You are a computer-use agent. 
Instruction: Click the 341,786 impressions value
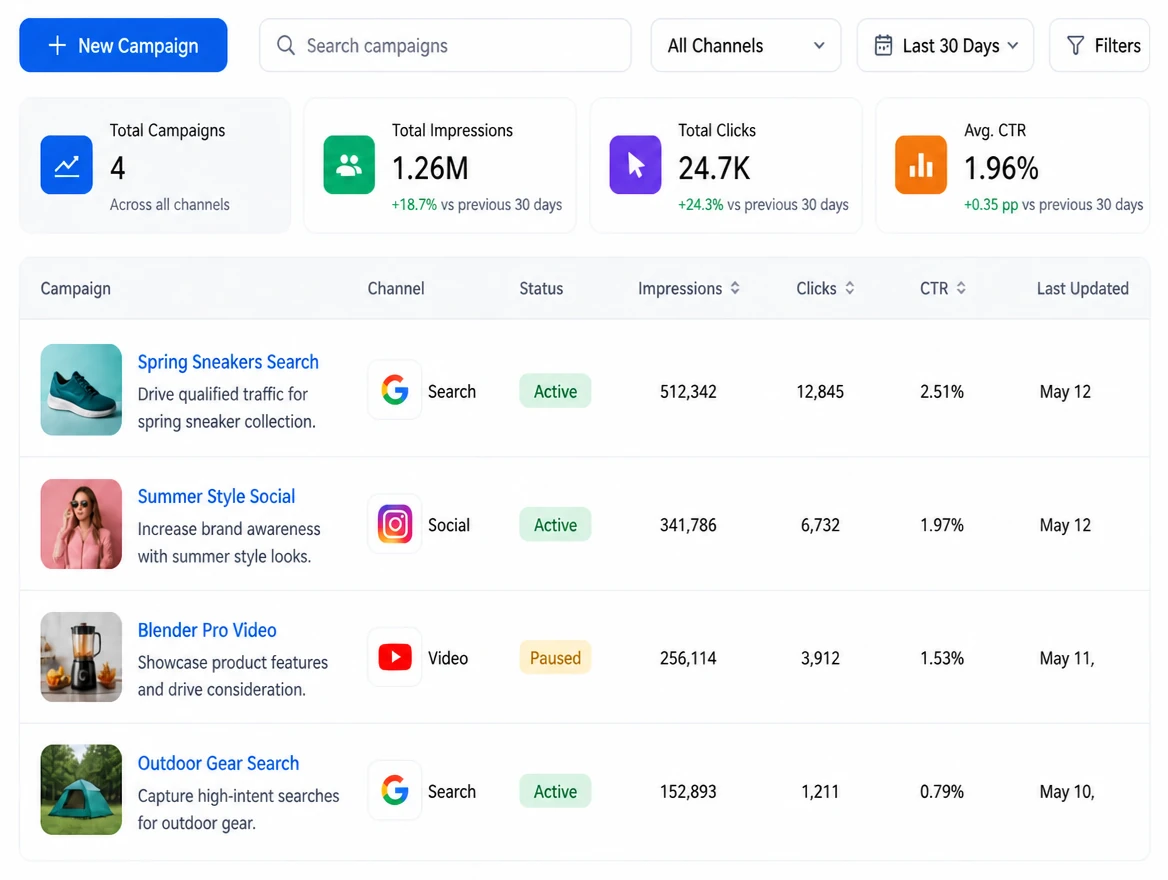[688, 525]
